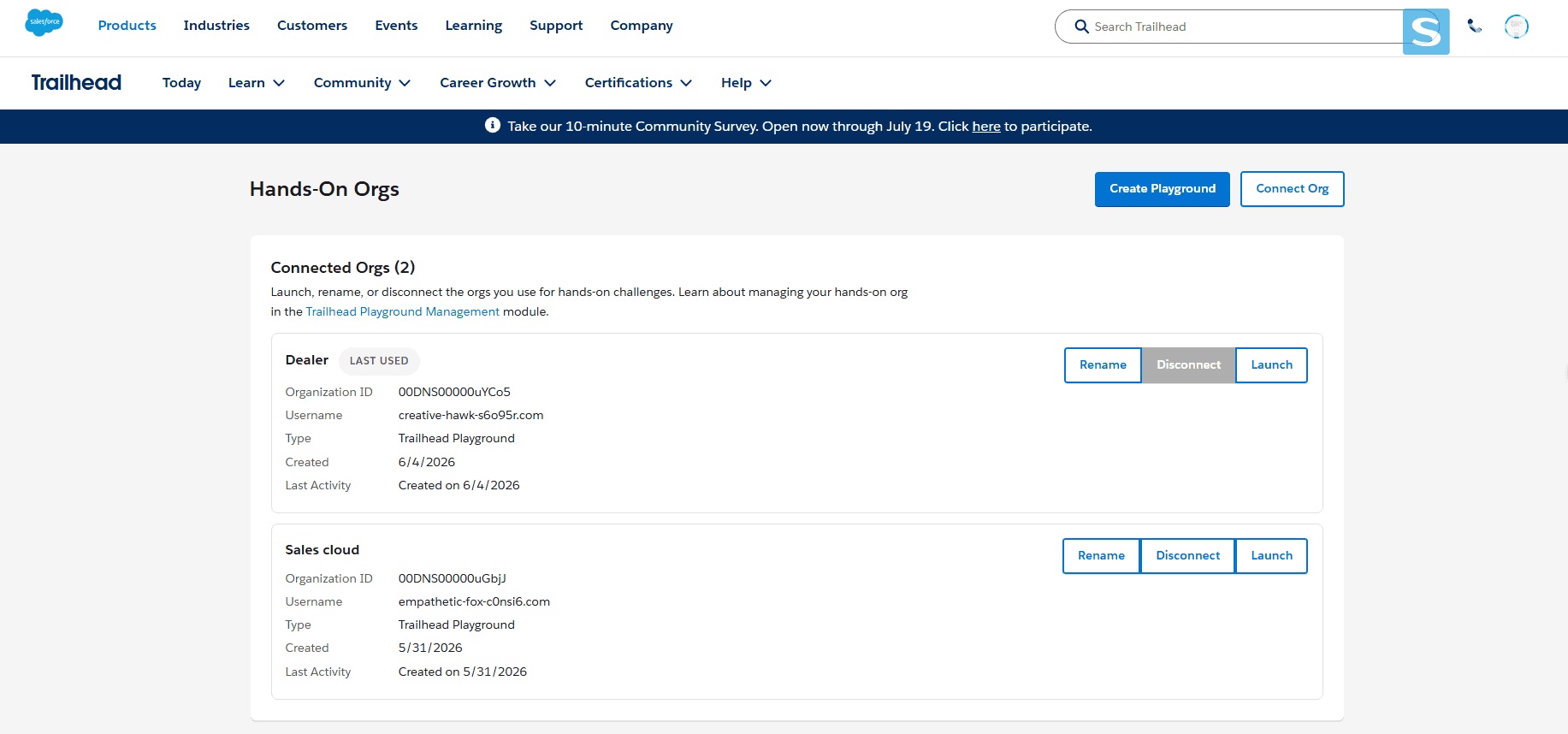The height and width of the screenshot is (734, 1568).
Task: Expand the Community dropdown
Action: [362, 83]
